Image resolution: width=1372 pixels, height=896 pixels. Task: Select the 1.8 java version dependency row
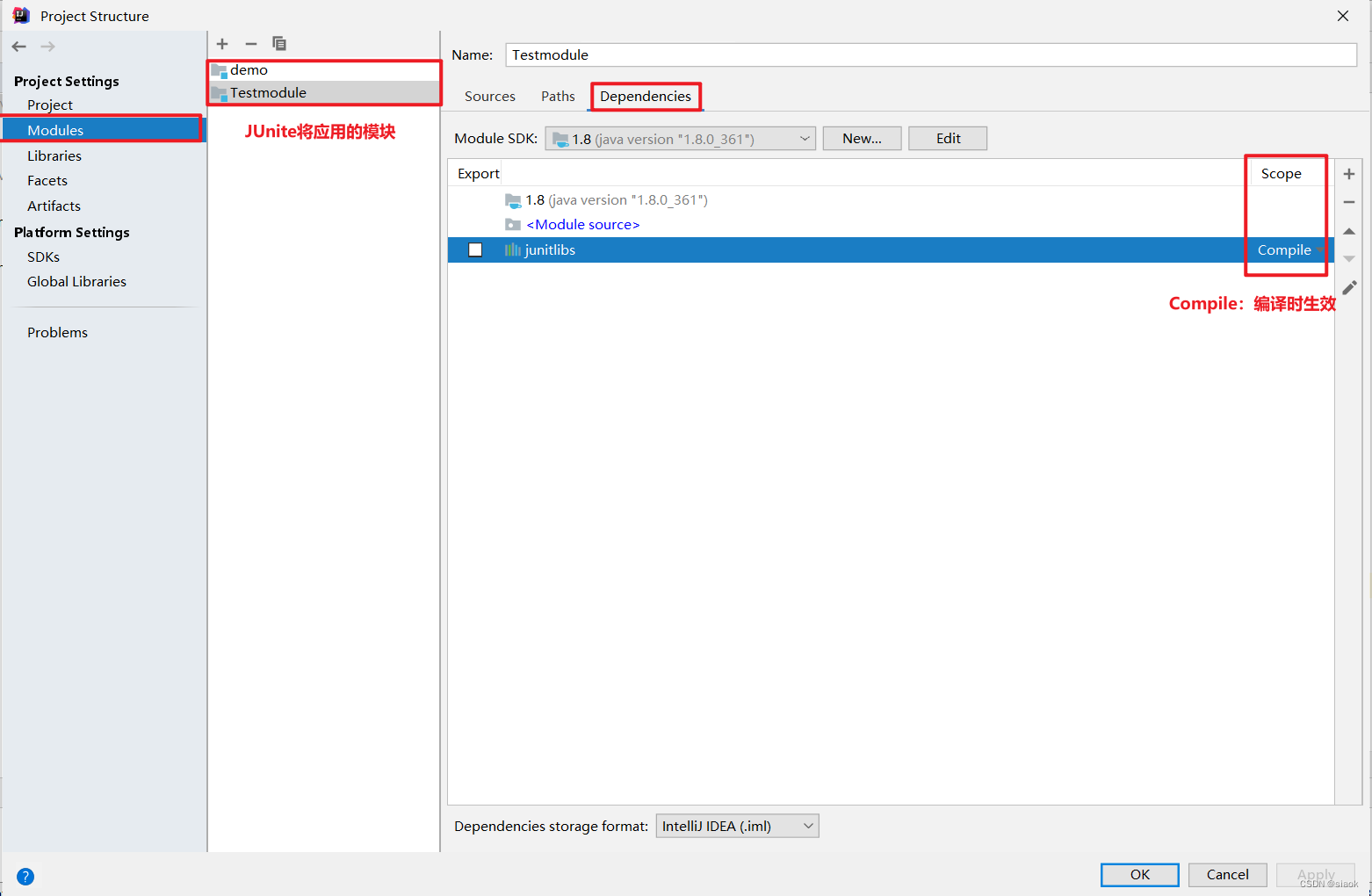[891, 200]
